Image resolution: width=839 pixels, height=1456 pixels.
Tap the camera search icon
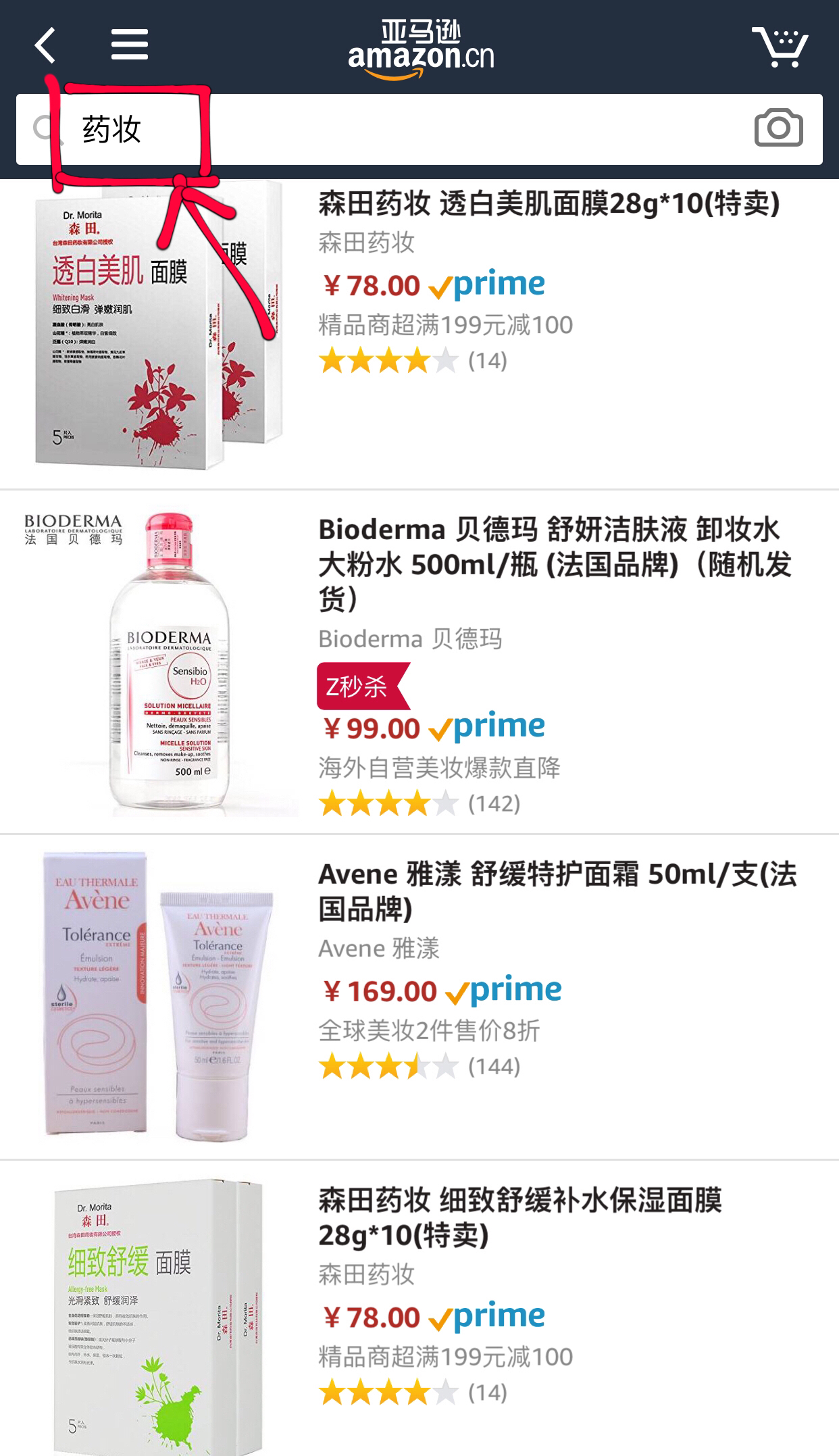[779, 128]
